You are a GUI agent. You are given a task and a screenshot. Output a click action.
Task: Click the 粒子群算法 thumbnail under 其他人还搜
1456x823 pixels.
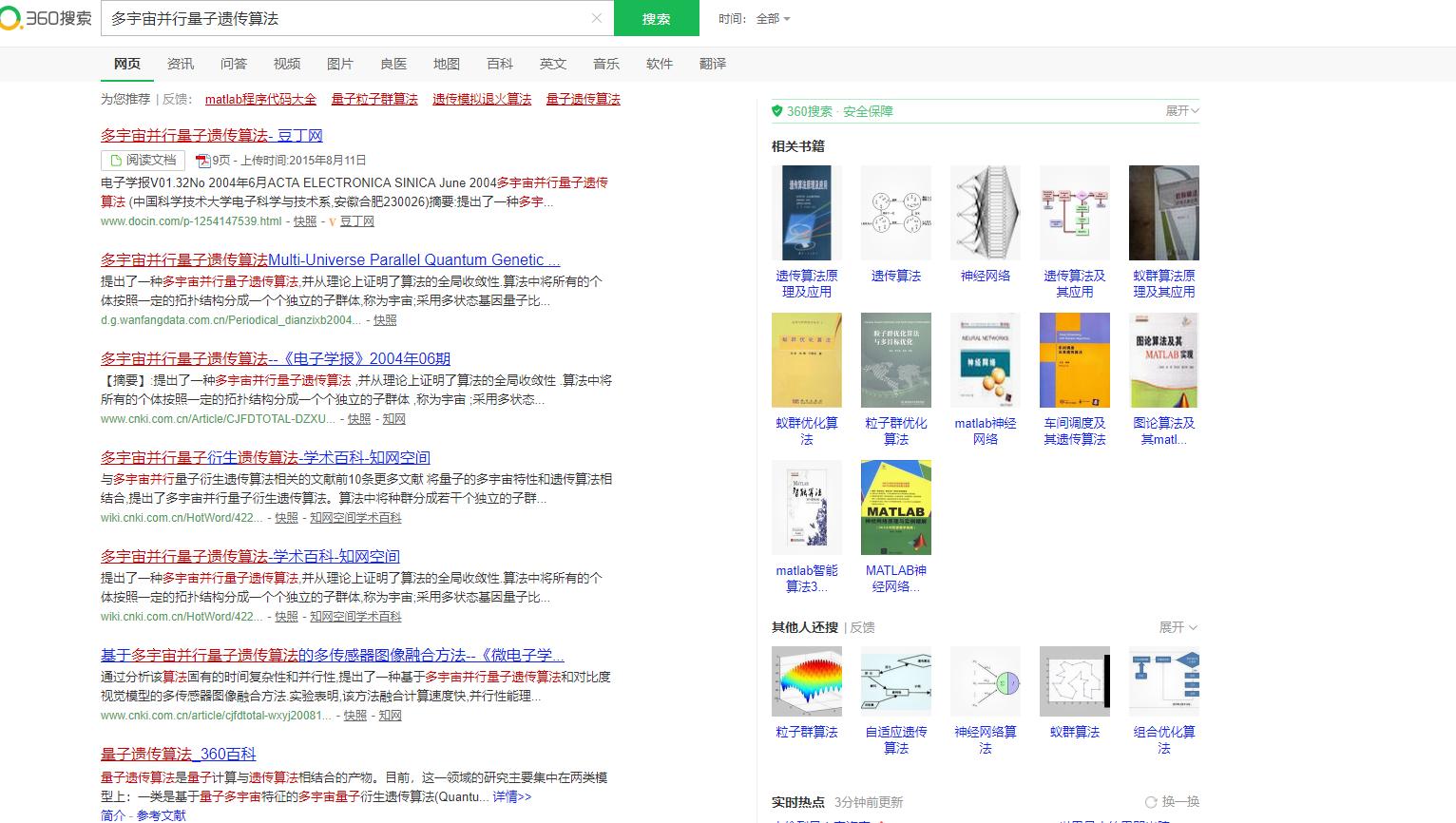click(x=806, y=681)
